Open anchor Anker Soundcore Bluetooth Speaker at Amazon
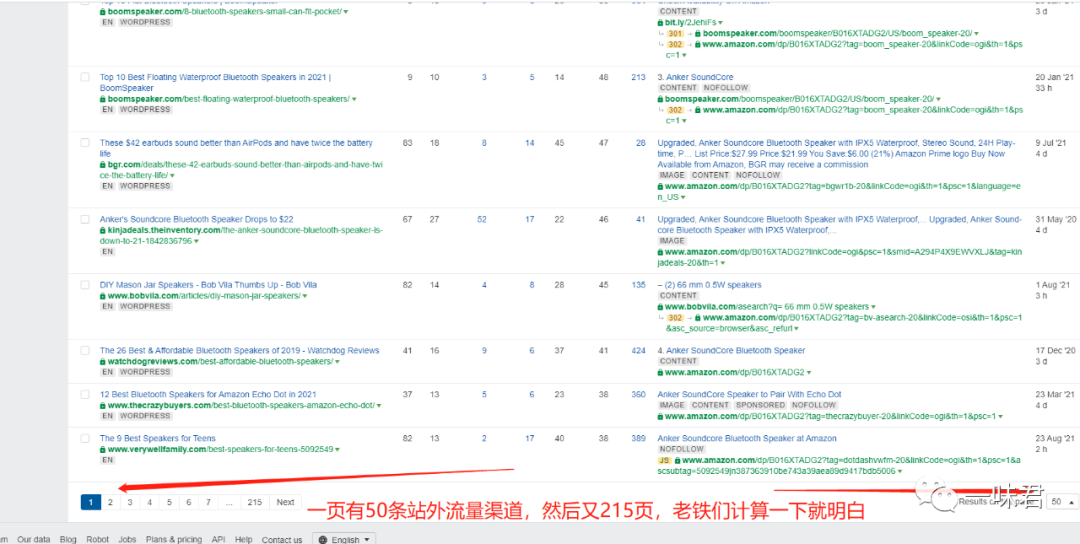This screenshot has height=544, width=1080. [x=747, y=438]
